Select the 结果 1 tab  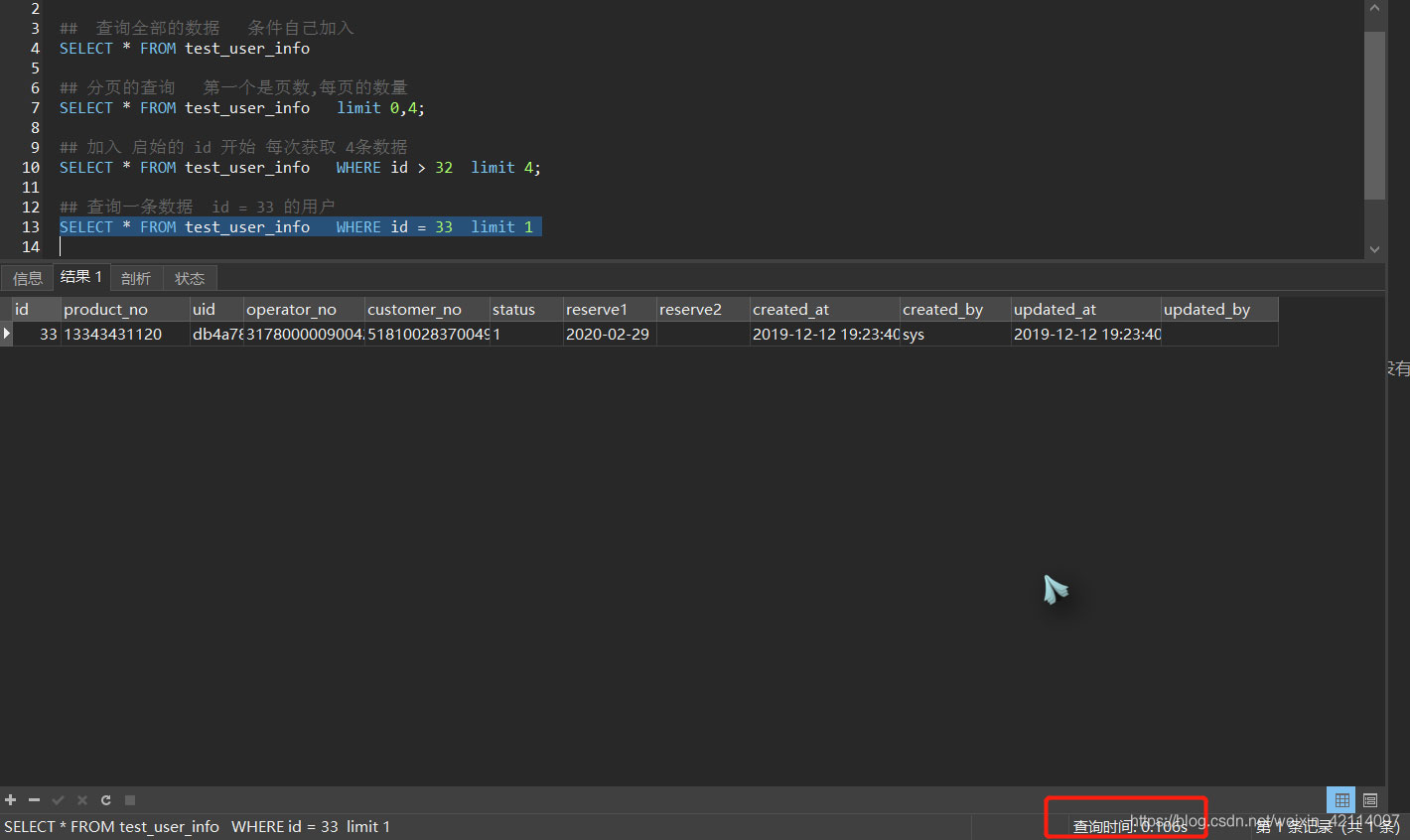[x=81, y=277]
